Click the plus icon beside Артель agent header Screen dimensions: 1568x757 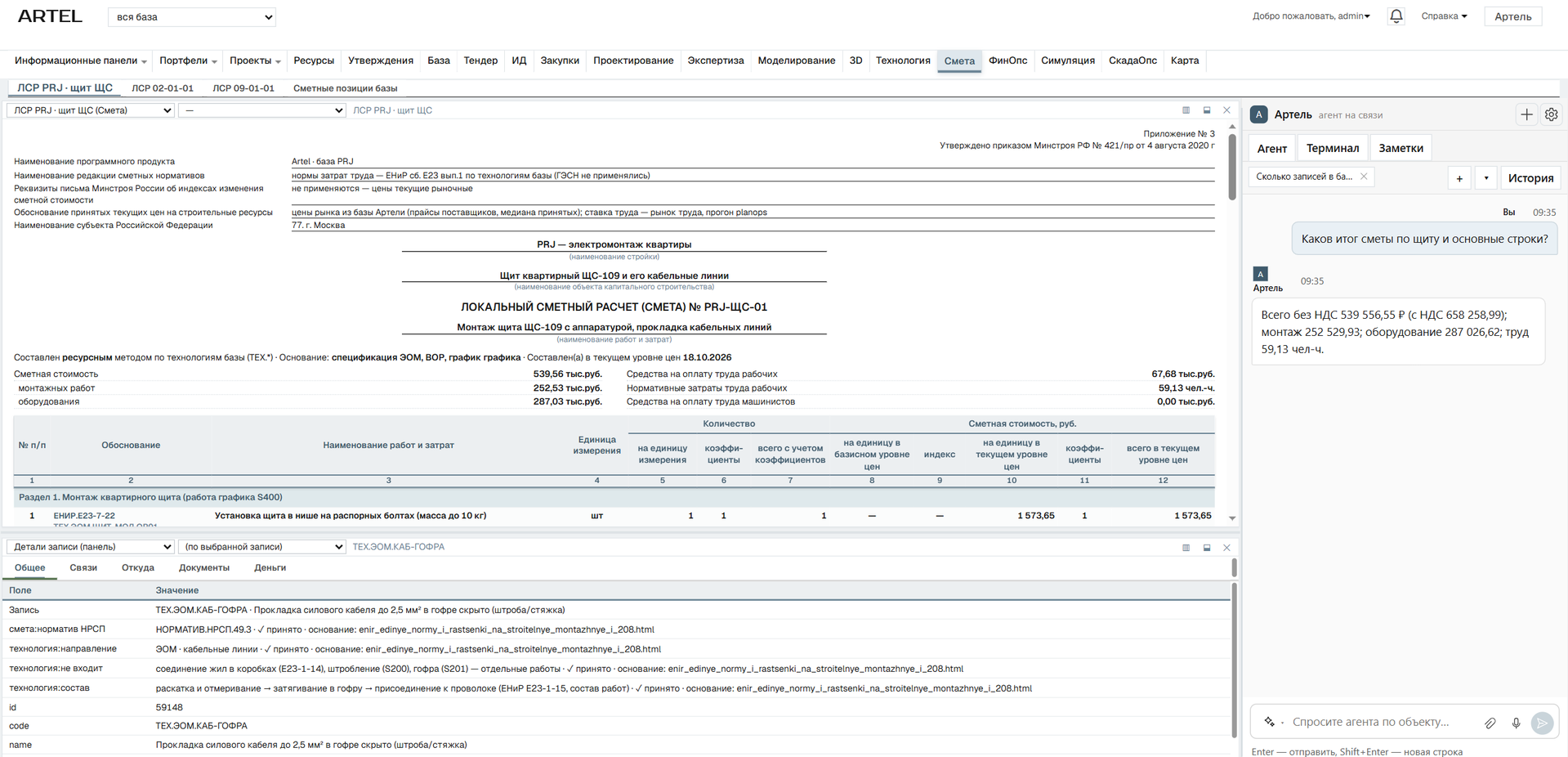coord(1526,114)
